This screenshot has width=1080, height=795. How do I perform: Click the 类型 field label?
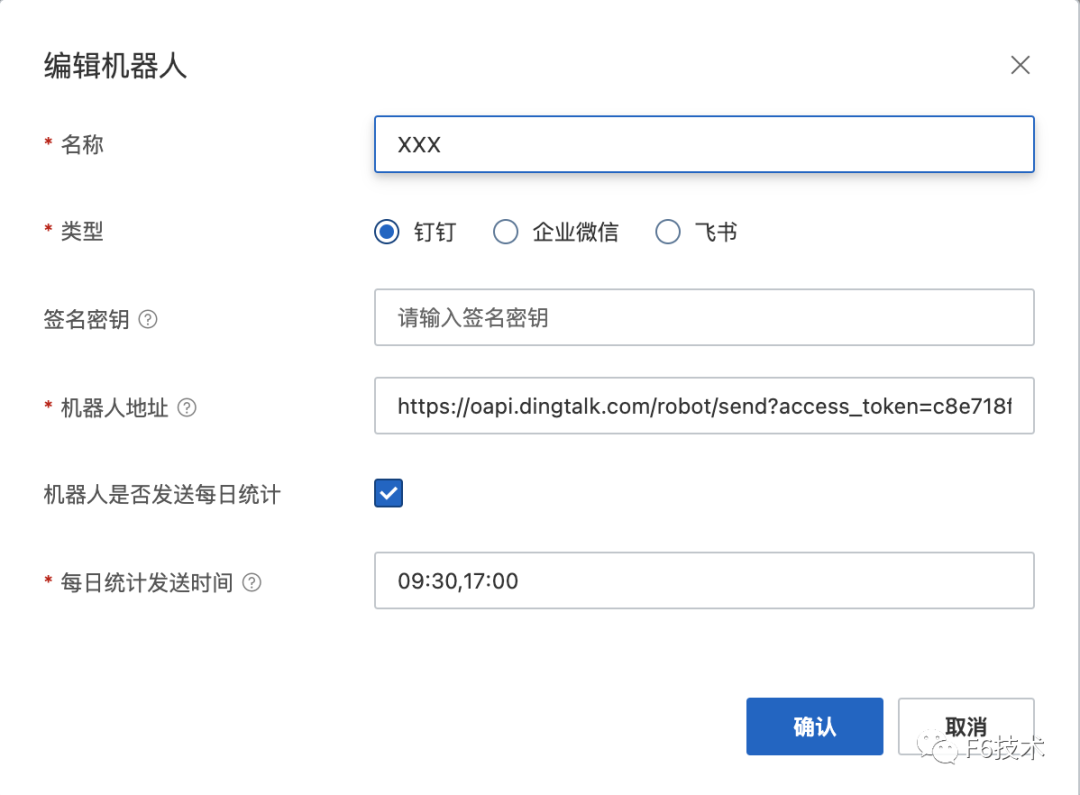pos(82,232)
